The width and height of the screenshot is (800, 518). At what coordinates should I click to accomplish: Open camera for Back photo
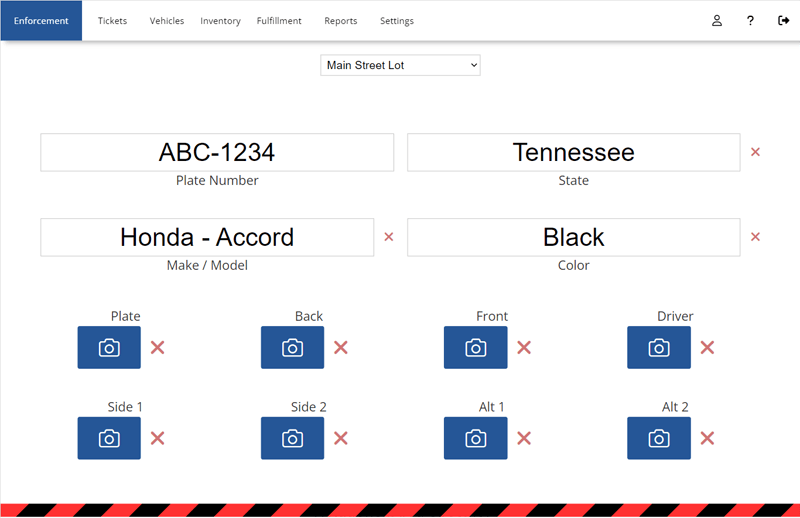pos(292,348)
